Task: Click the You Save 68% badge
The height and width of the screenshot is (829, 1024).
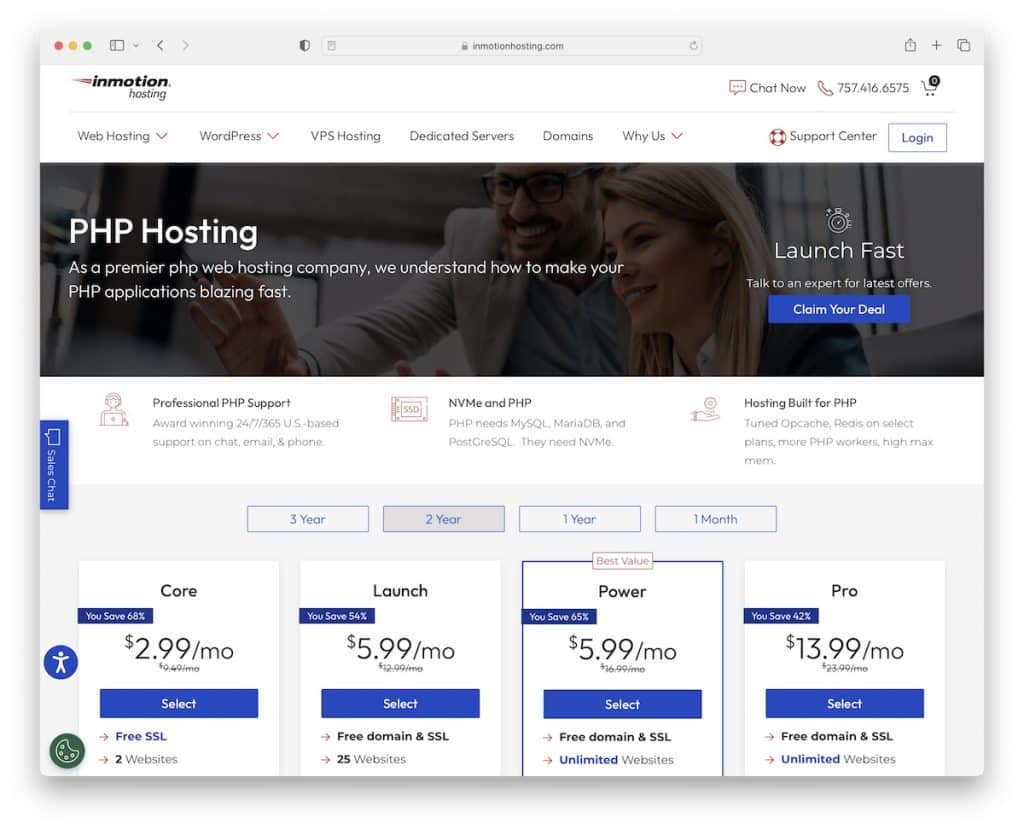Action: click(116, 616)
